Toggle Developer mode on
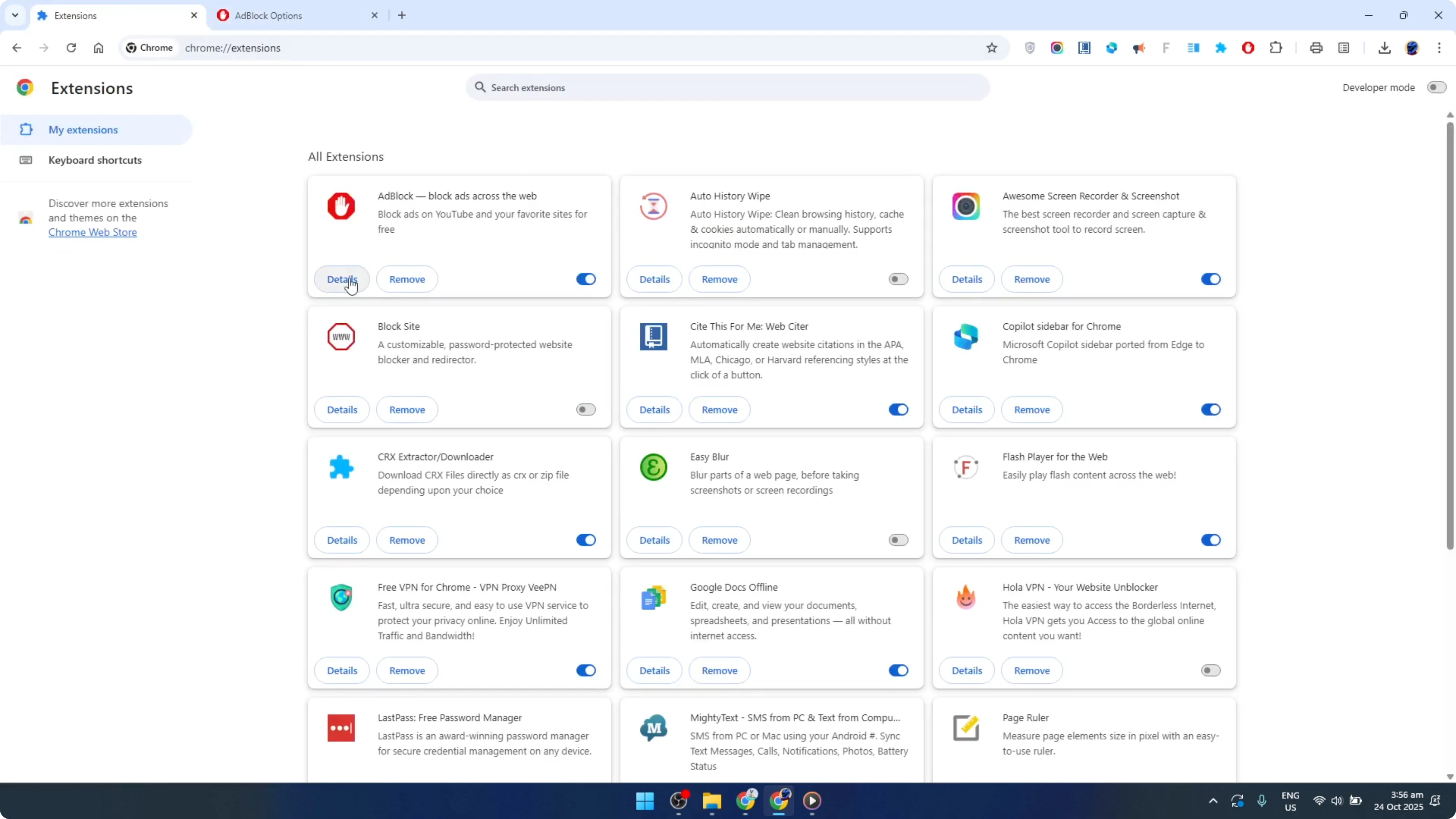Screen dimensions: 1456x819 1436,87
